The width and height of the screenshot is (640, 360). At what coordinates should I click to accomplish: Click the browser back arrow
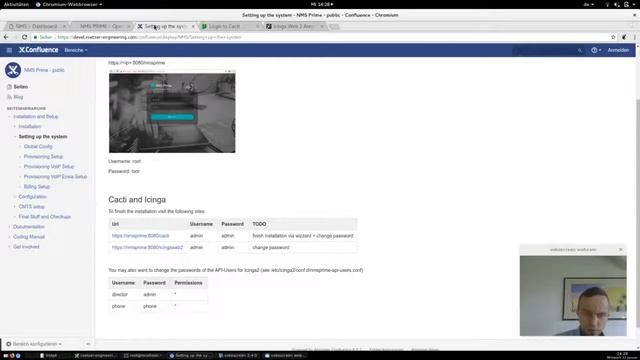point(6,37)
